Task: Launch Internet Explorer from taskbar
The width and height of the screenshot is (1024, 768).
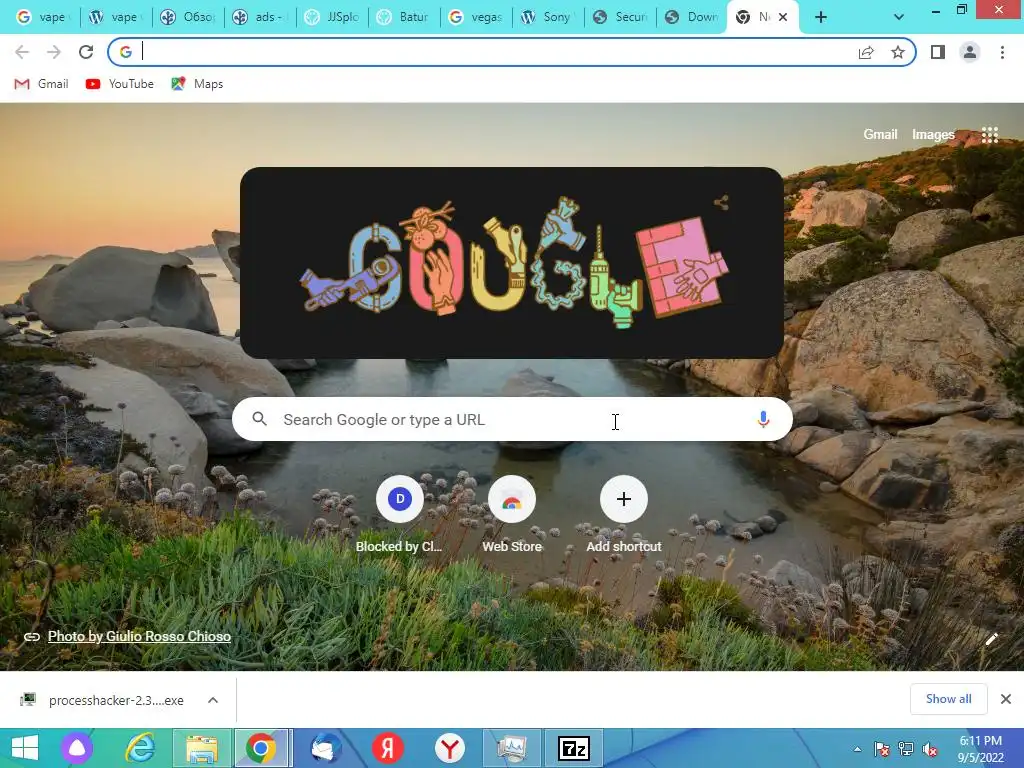Action: coord(140,748)
